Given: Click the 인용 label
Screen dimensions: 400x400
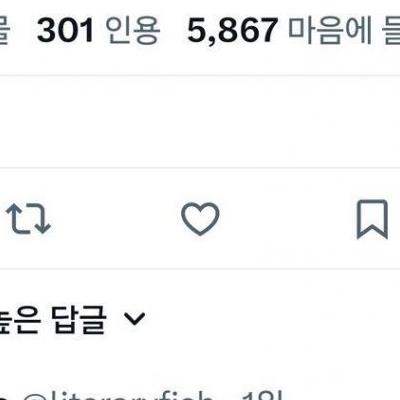Looking at the screenshot, I should coord(133,31).
